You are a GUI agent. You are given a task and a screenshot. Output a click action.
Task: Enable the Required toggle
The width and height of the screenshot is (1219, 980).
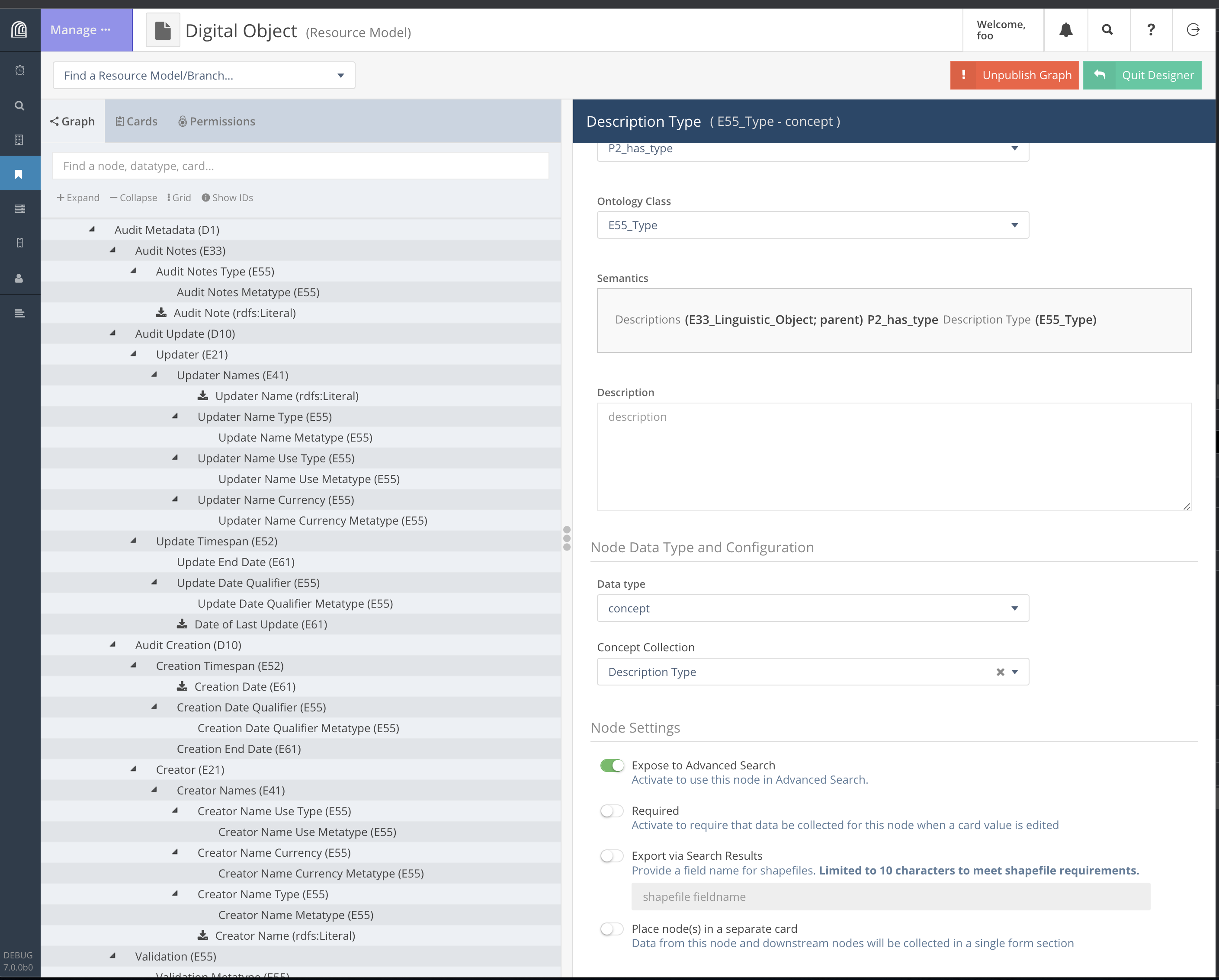[x=612, y=811]
